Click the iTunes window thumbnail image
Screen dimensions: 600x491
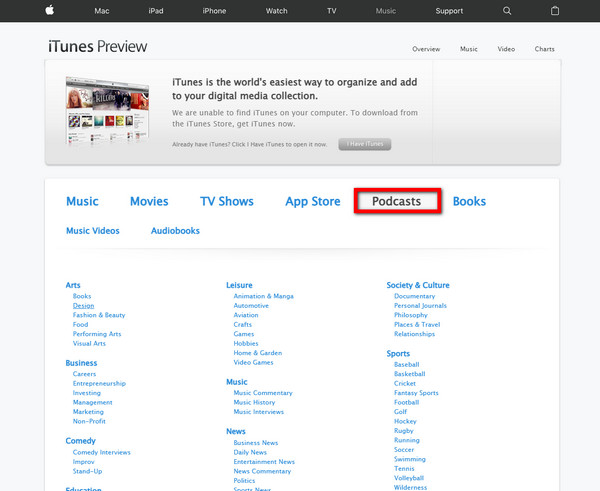pos(107,110)
